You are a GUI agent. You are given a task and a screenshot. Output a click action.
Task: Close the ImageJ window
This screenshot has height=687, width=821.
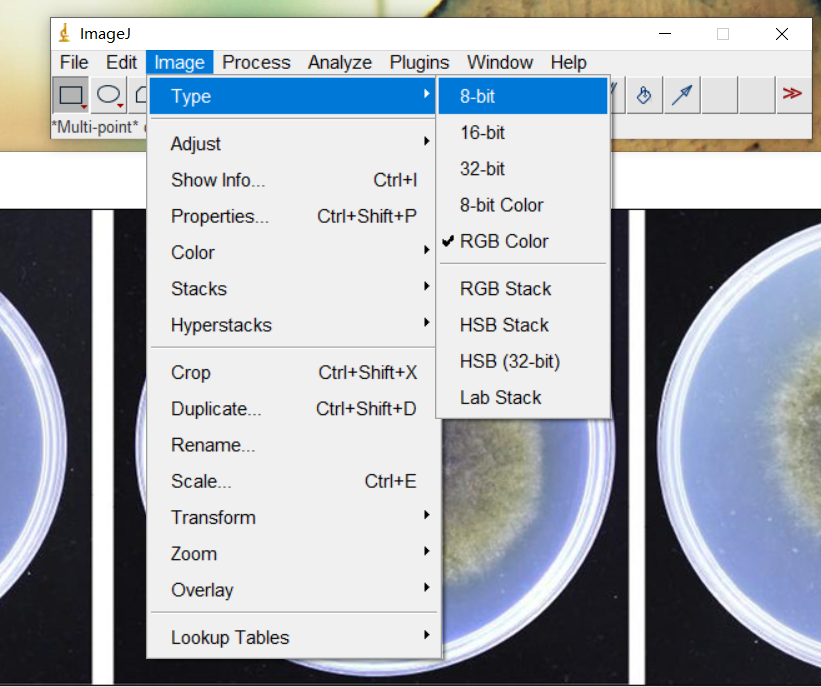click(x=782, y=34)
